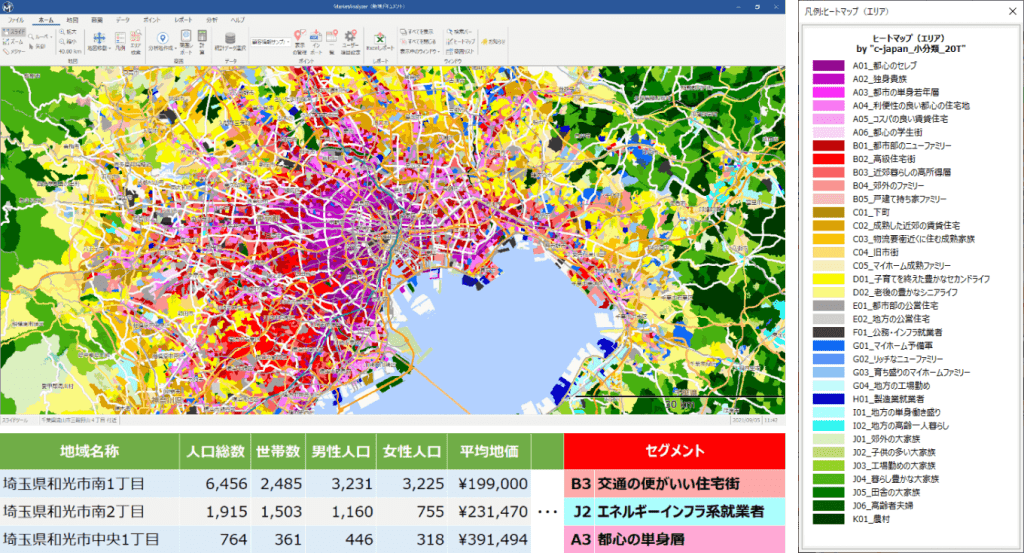Click すべてを閉じる close-all windows
Image resolution: width=1024 pixels, height=553 pixels.
418,42
